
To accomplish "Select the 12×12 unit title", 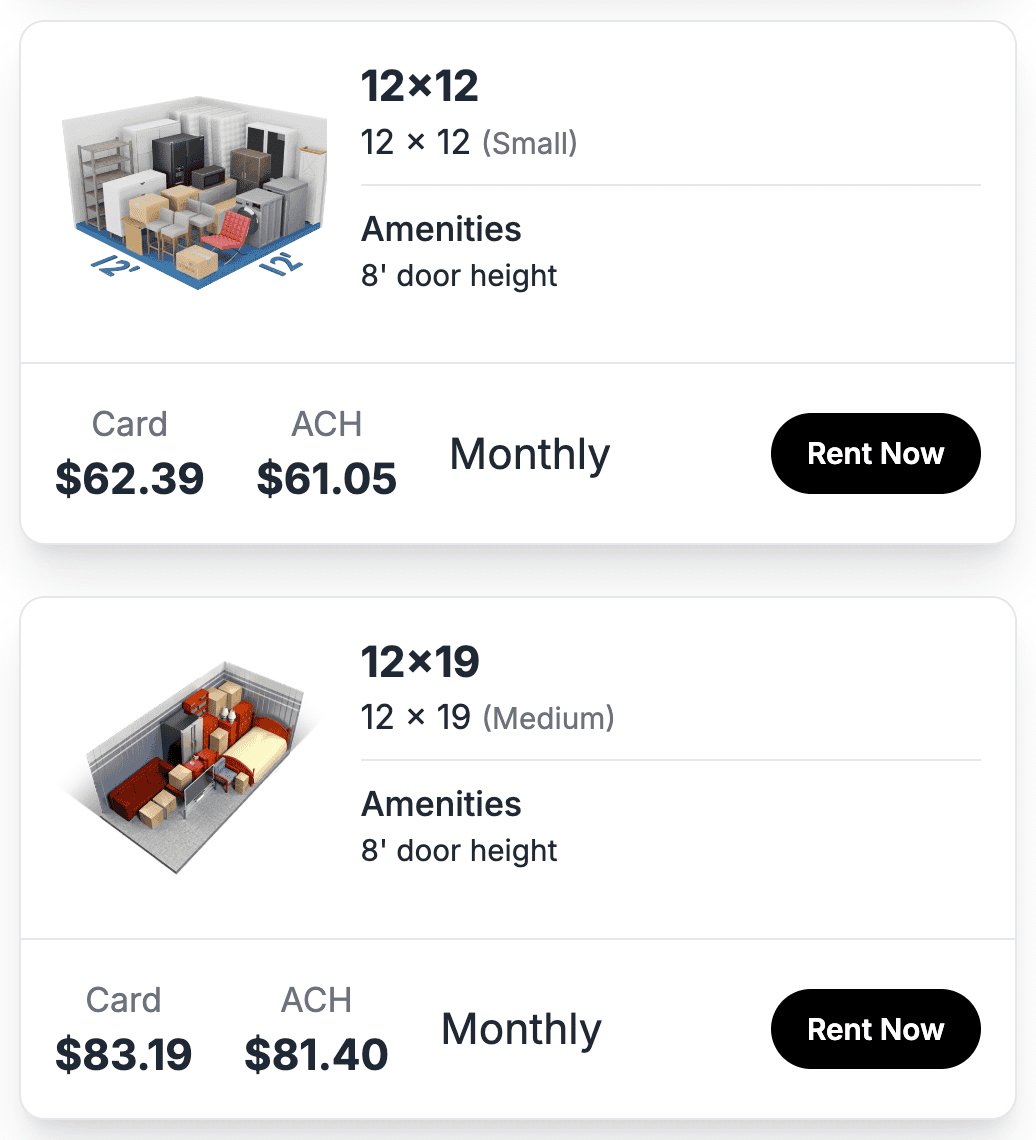I will coord(419,87).
